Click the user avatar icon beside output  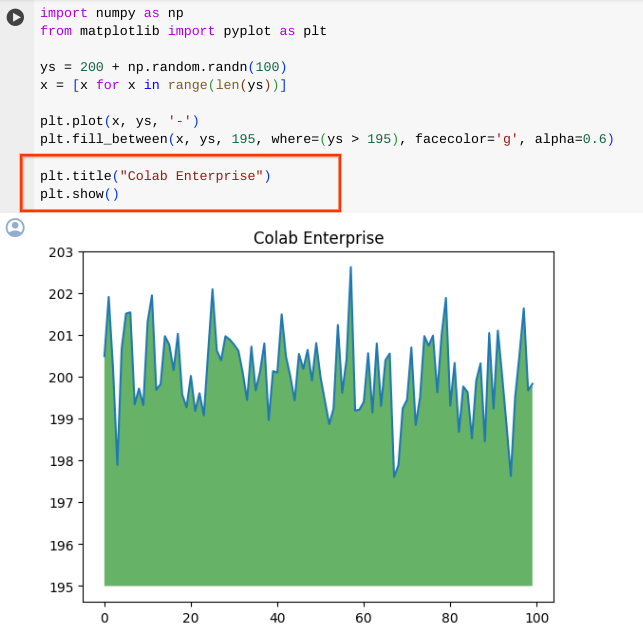tap(15, 228)
